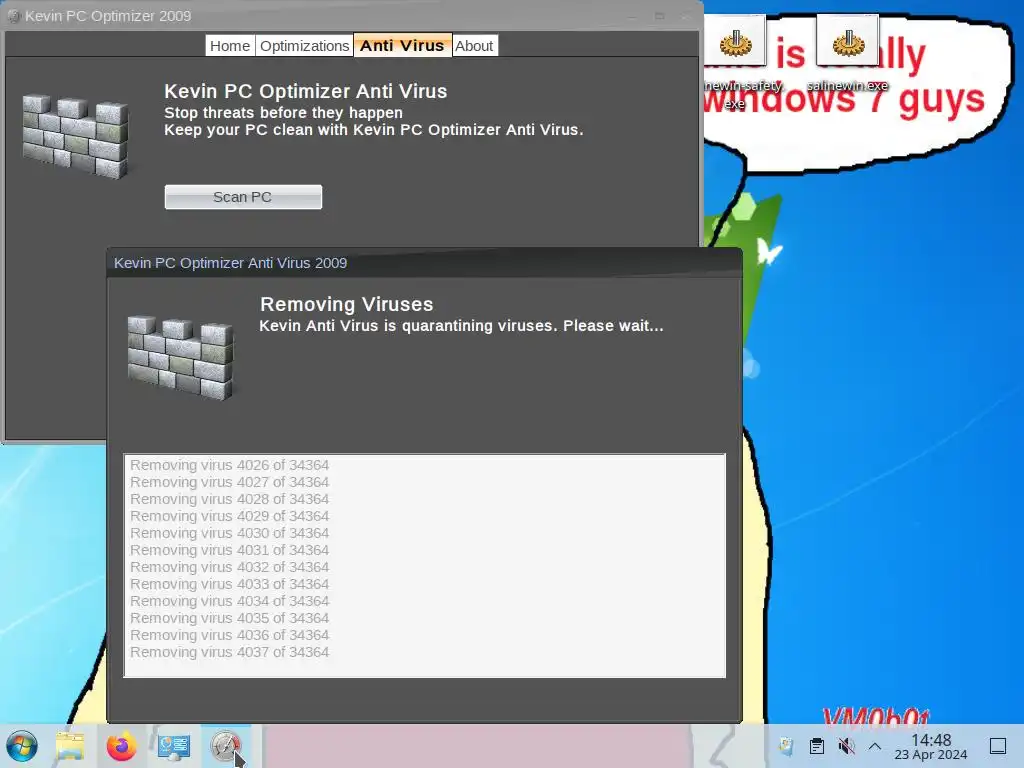Viewport: 1024px width, 768px height.
Task: Open the system settings taskbar icon
Action: click(x=174, y=746)
